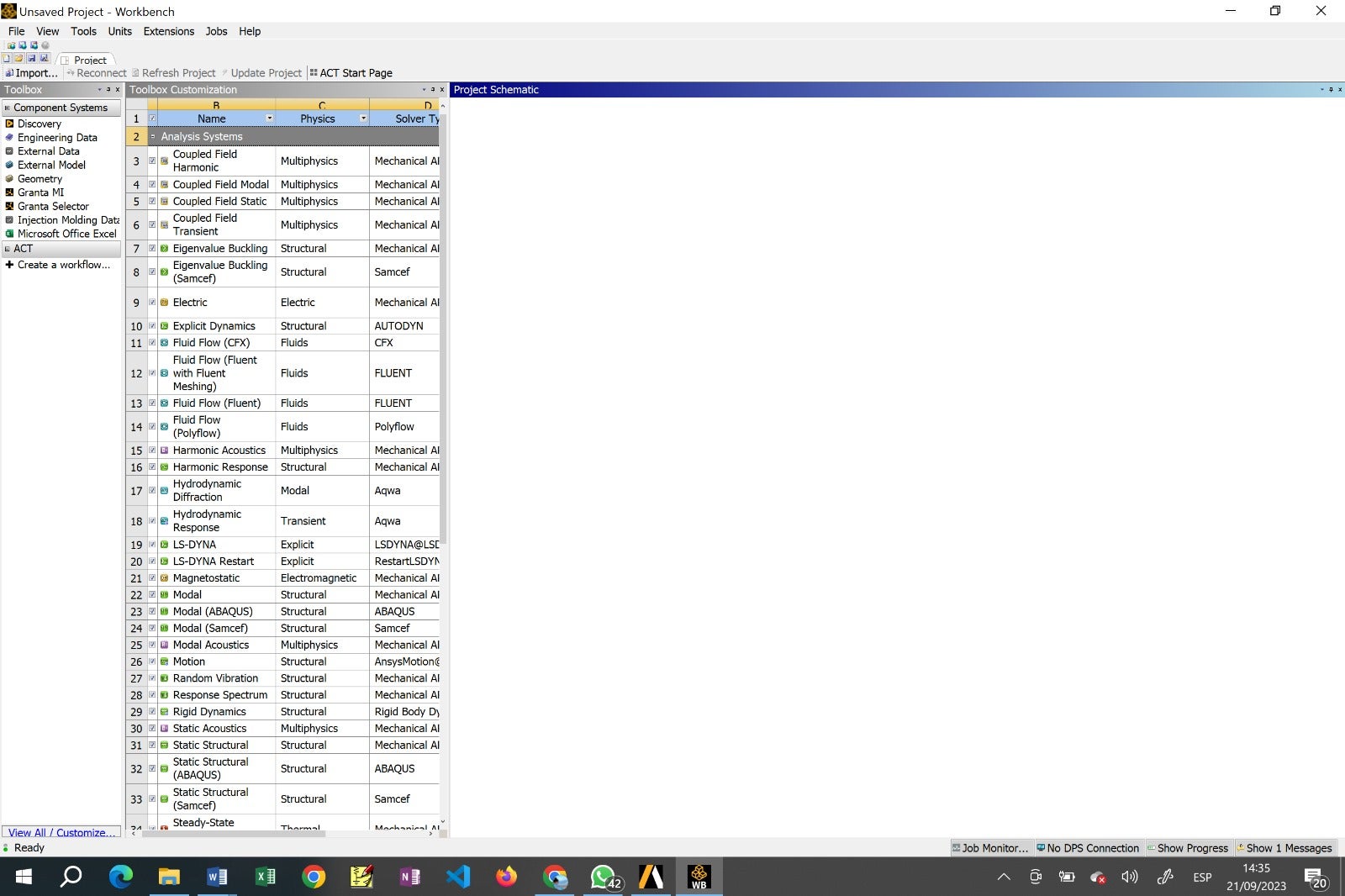Open the ACT Start Page

[351, 73]
